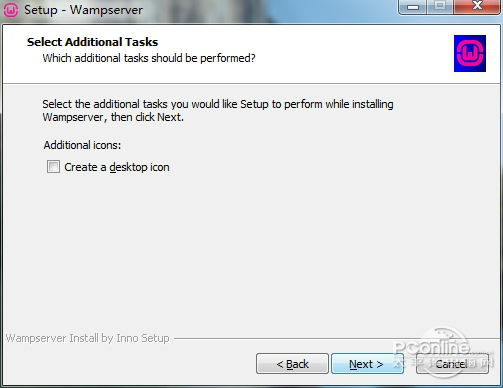Click the 'Additional icons:' group label
The width and height of the screenshot is (503, 388).
82,145
